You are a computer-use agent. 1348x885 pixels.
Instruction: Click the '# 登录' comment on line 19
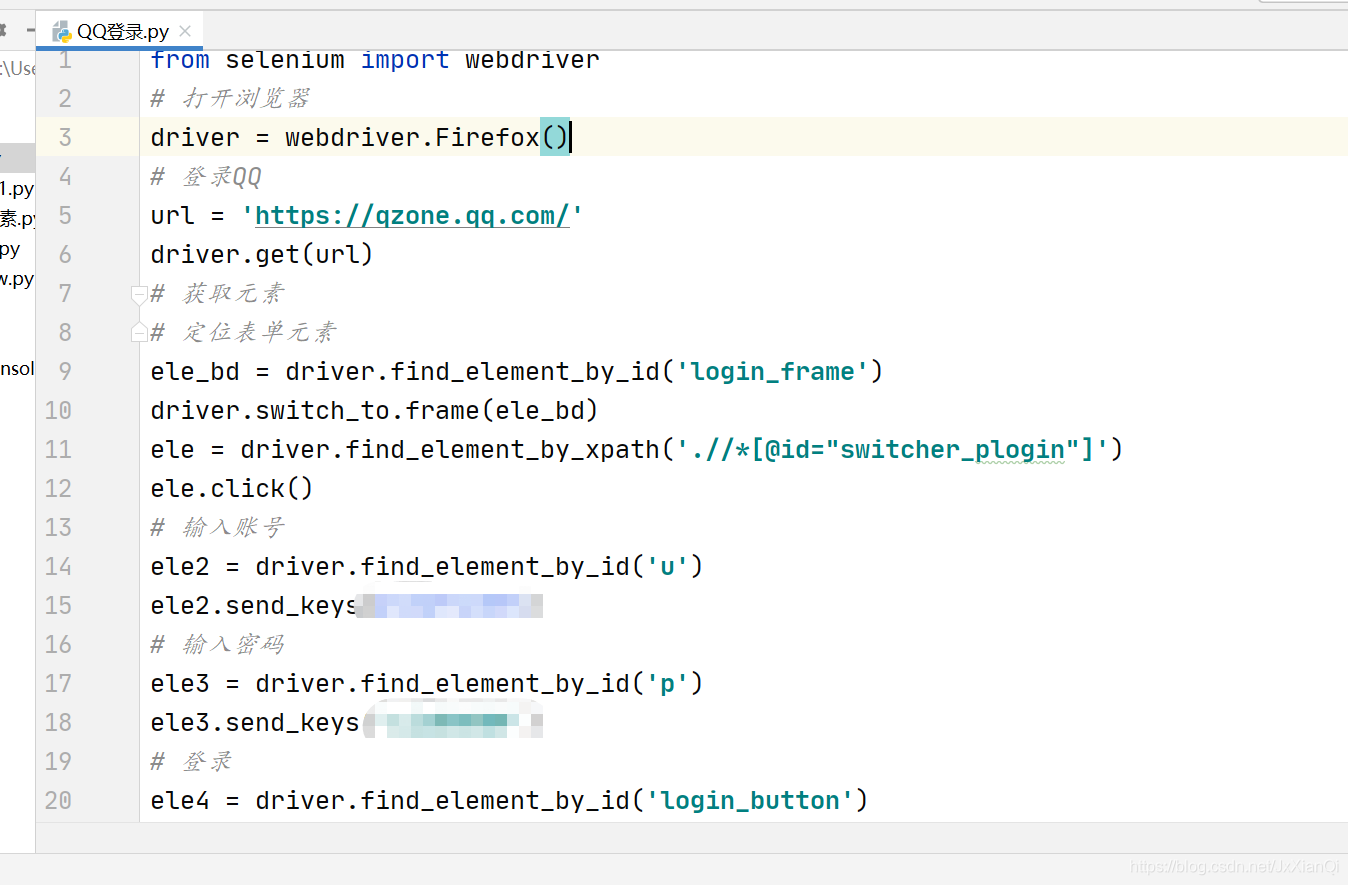tap(191, 761)
